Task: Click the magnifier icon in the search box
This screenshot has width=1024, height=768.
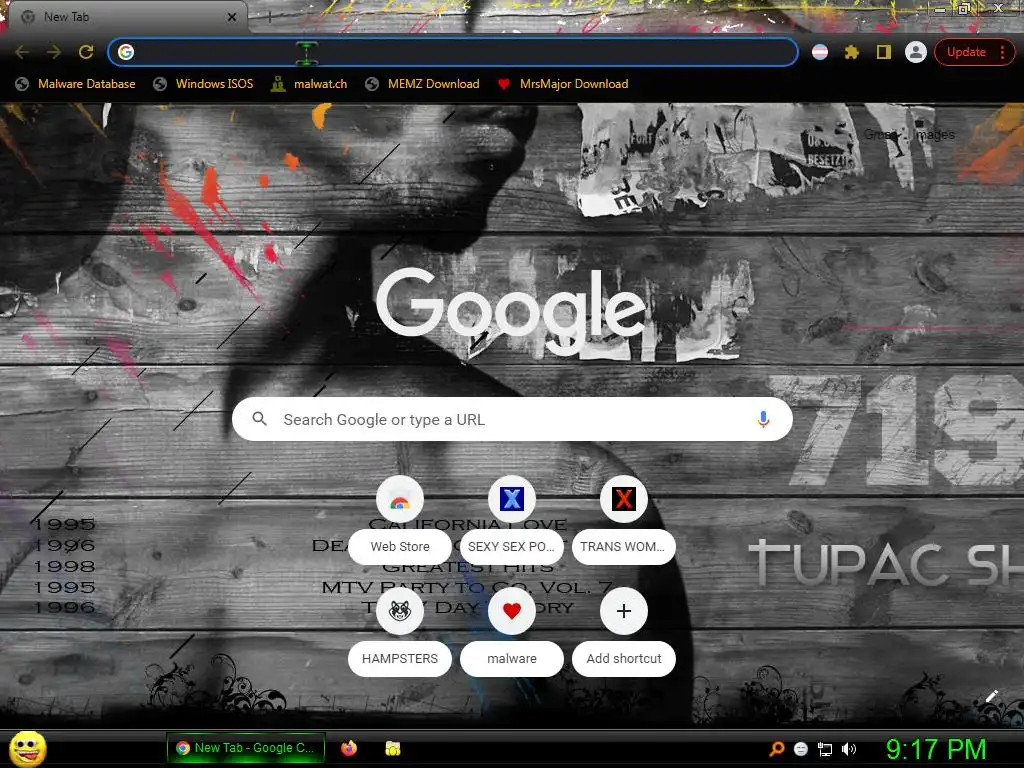Action: 259,419
